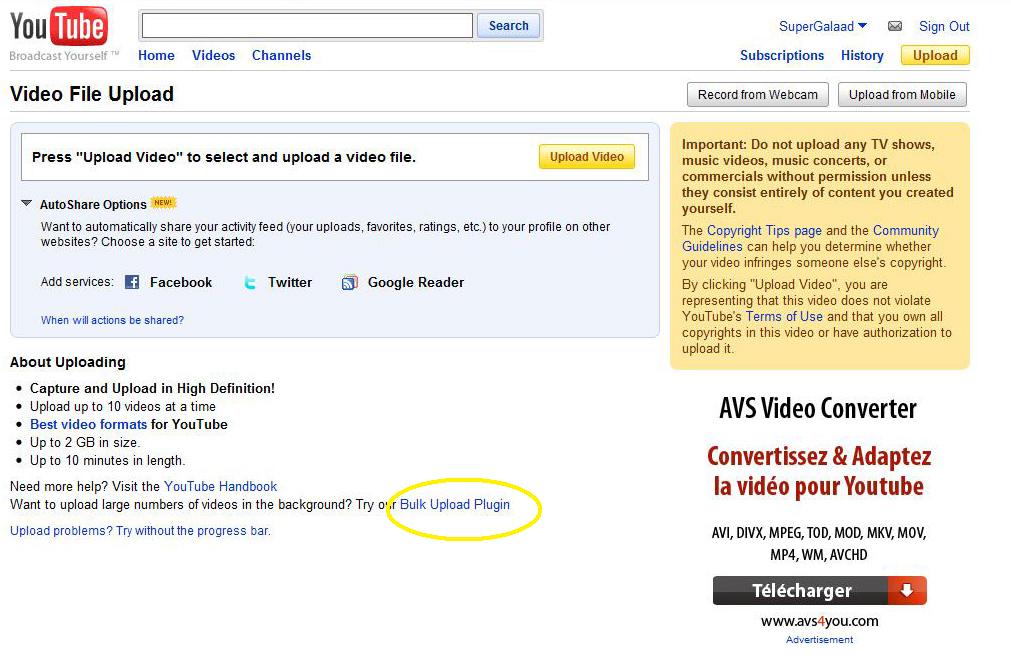Screen dimensions: 1011x666
Task: Click the AutoShare Options heading
Action: pyautogui.click(x=93, y=204)
